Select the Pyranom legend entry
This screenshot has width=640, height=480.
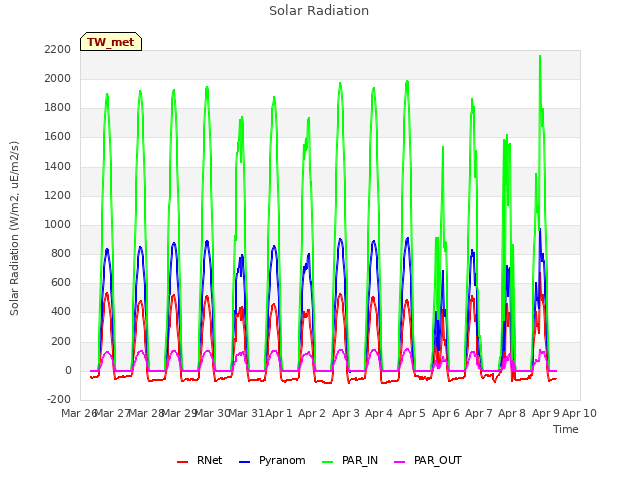coord(272,460)
